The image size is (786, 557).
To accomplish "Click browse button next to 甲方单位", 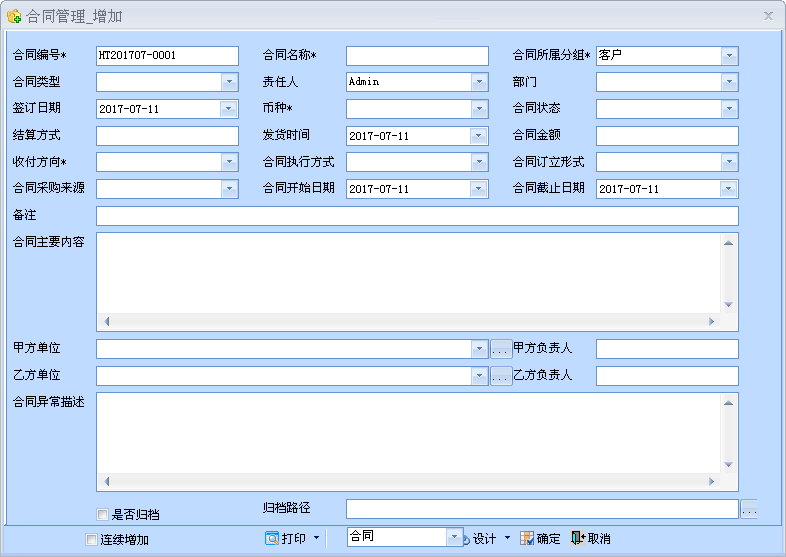I will click(501, 349).
